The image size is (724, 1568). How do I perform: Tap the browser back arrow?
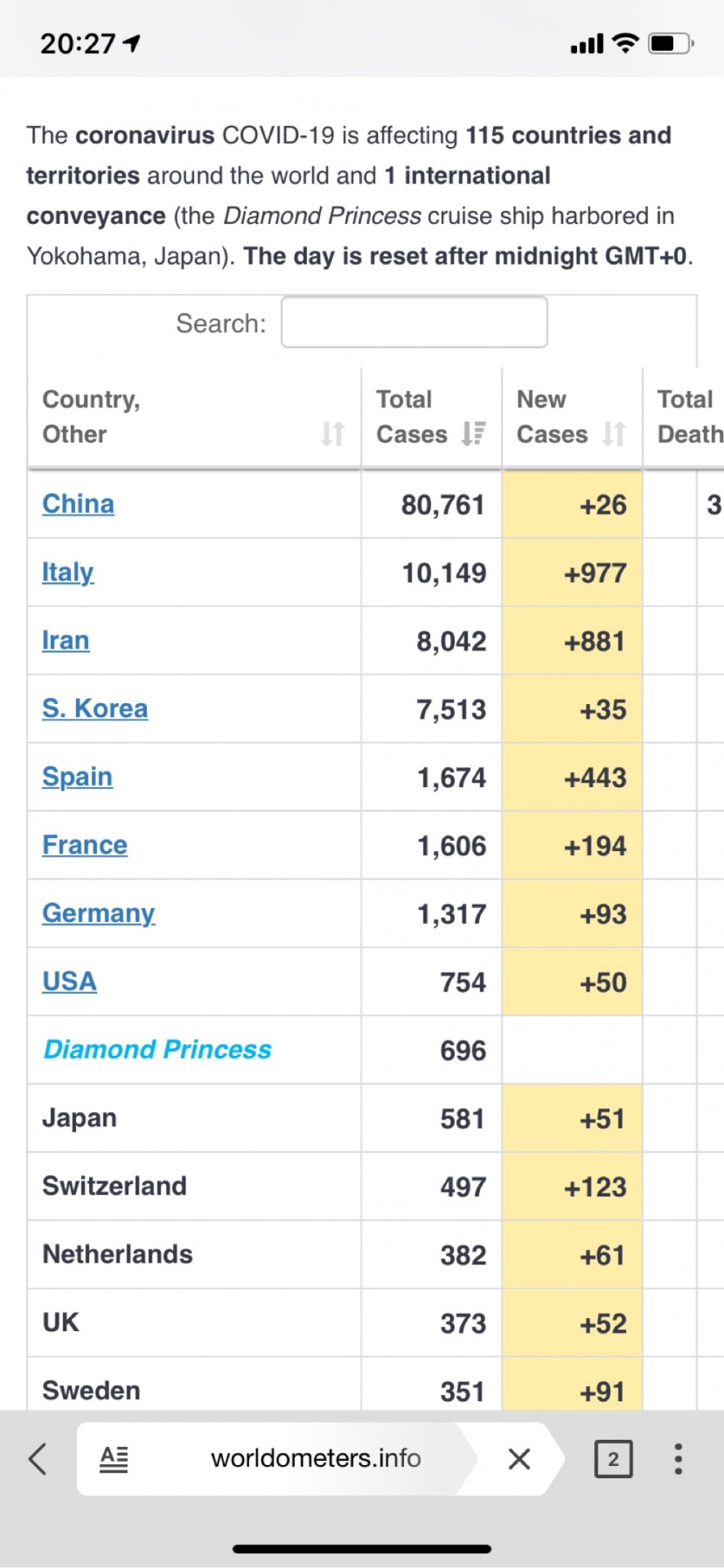coord(38,1459)
